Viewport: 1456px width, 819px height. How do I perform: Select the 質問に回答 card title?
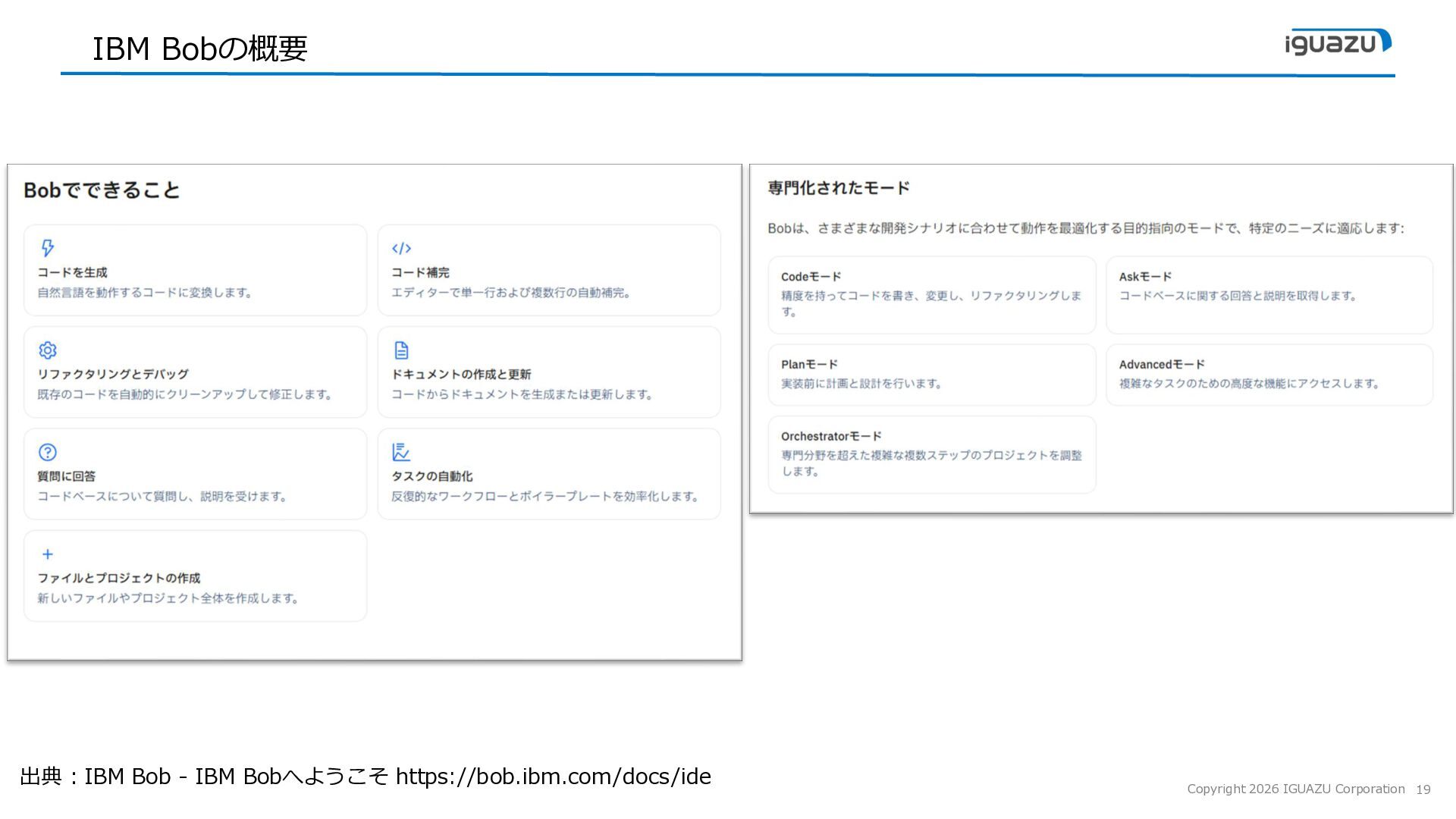pos(67,476)
